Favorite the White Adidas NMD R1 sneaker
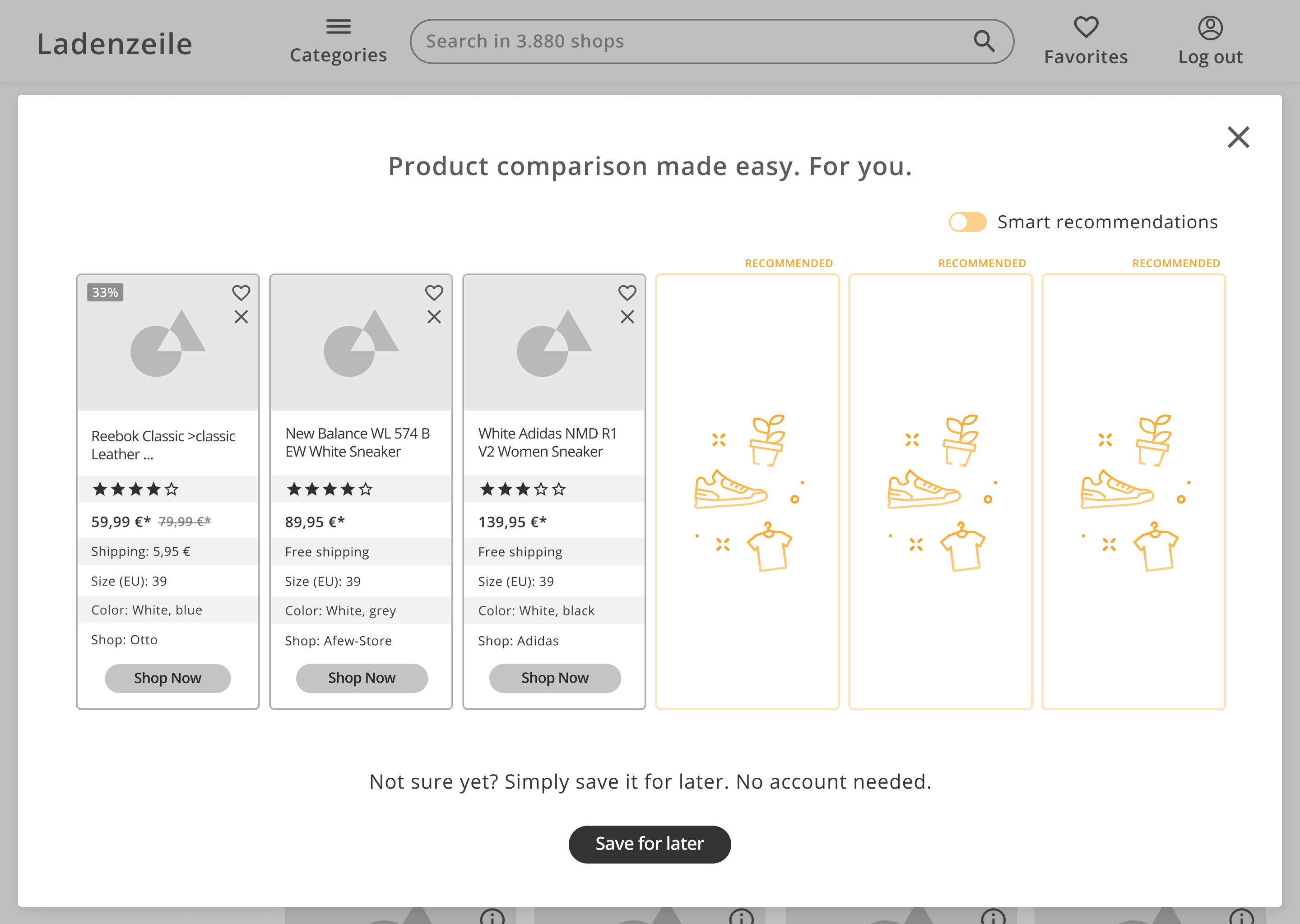 point(627,292)
